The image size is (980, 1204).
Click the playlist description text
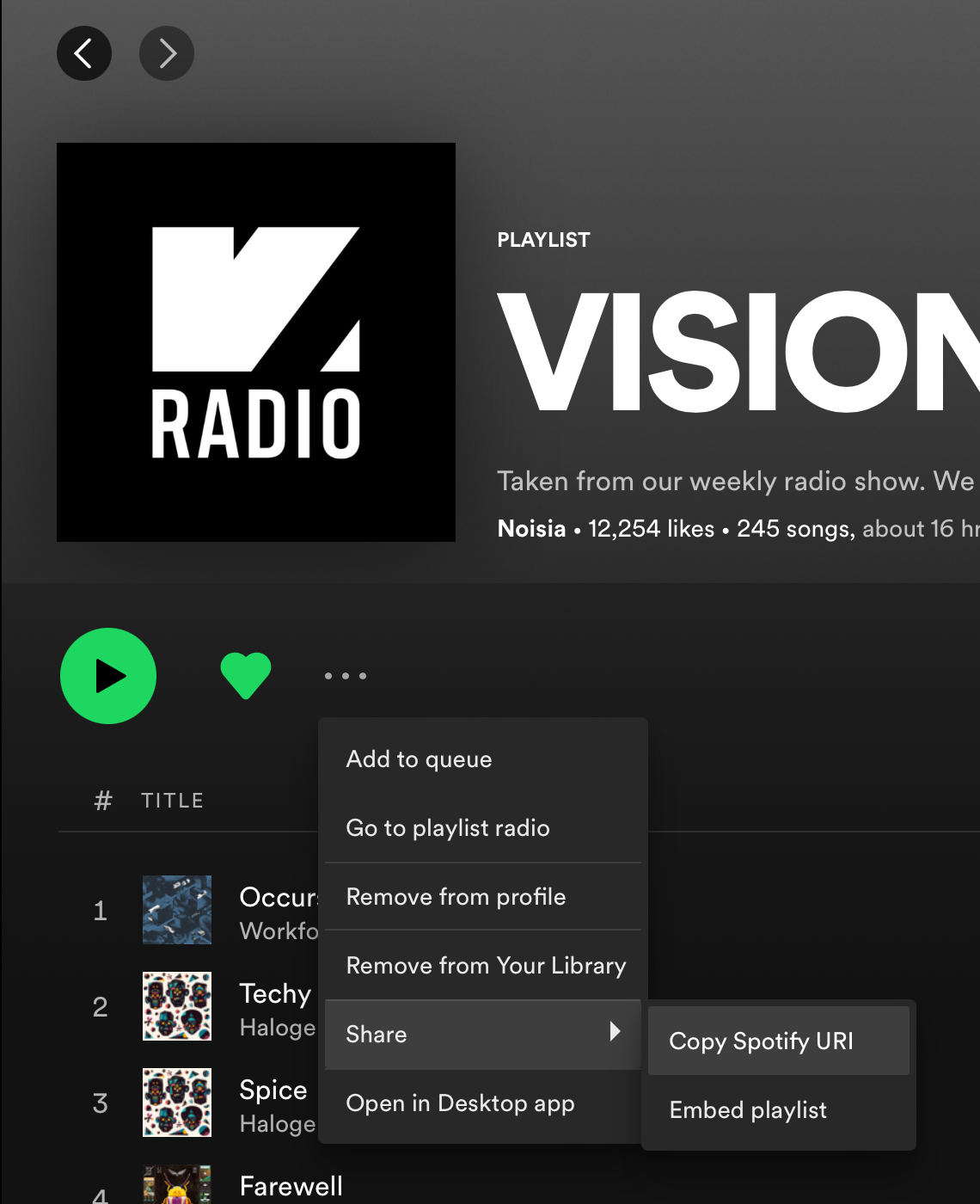[736, 481]
